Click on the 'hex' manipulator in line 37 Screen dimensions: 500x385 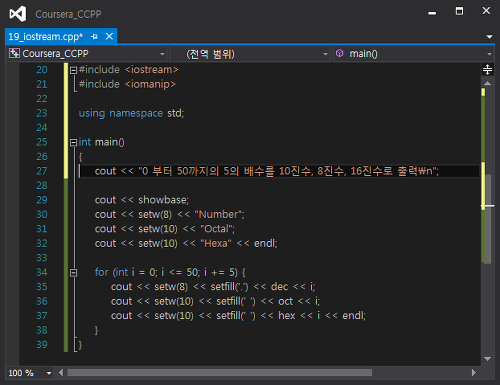[x=287, y=316]
